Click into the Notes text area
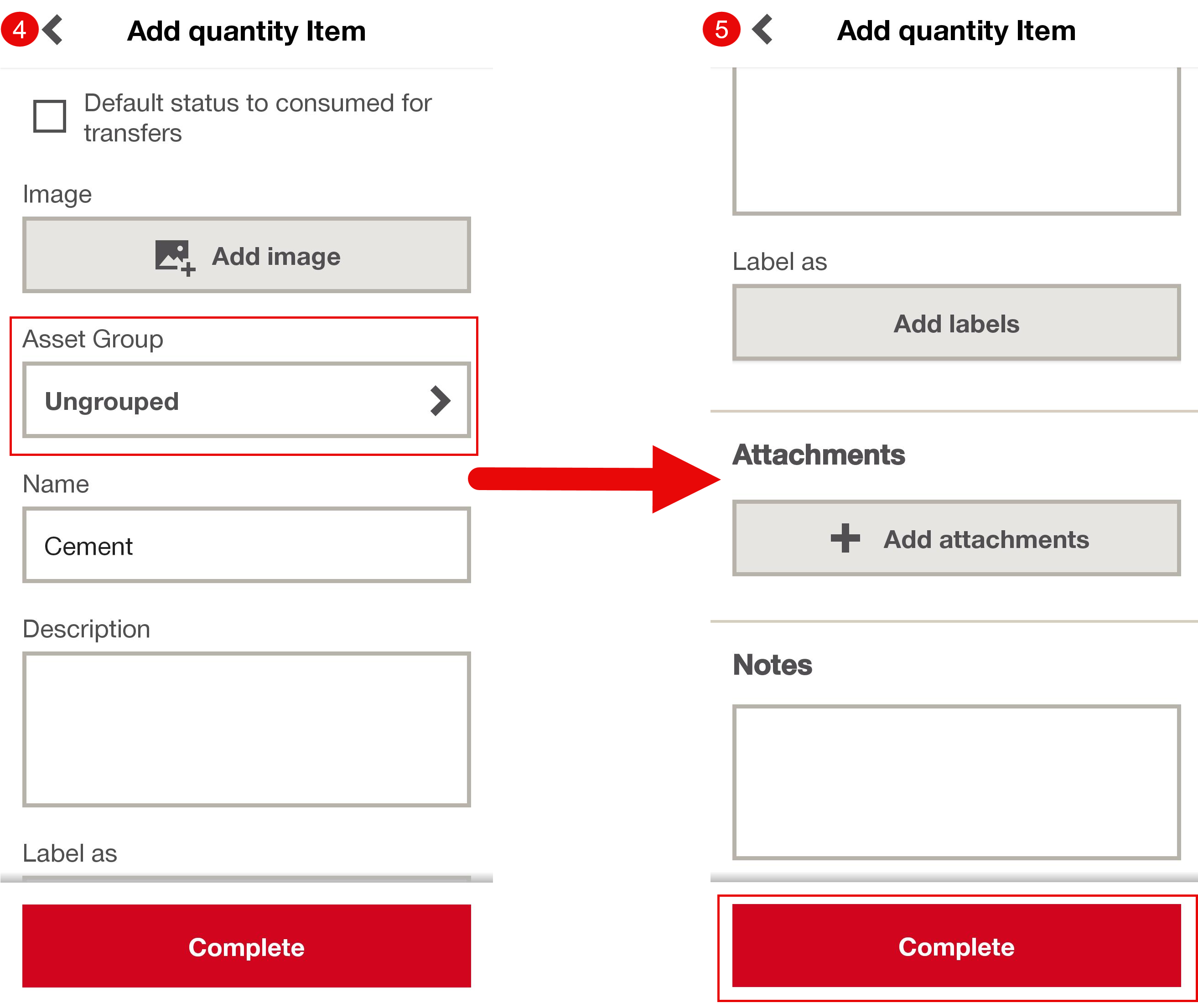 (x=956, y=782)
